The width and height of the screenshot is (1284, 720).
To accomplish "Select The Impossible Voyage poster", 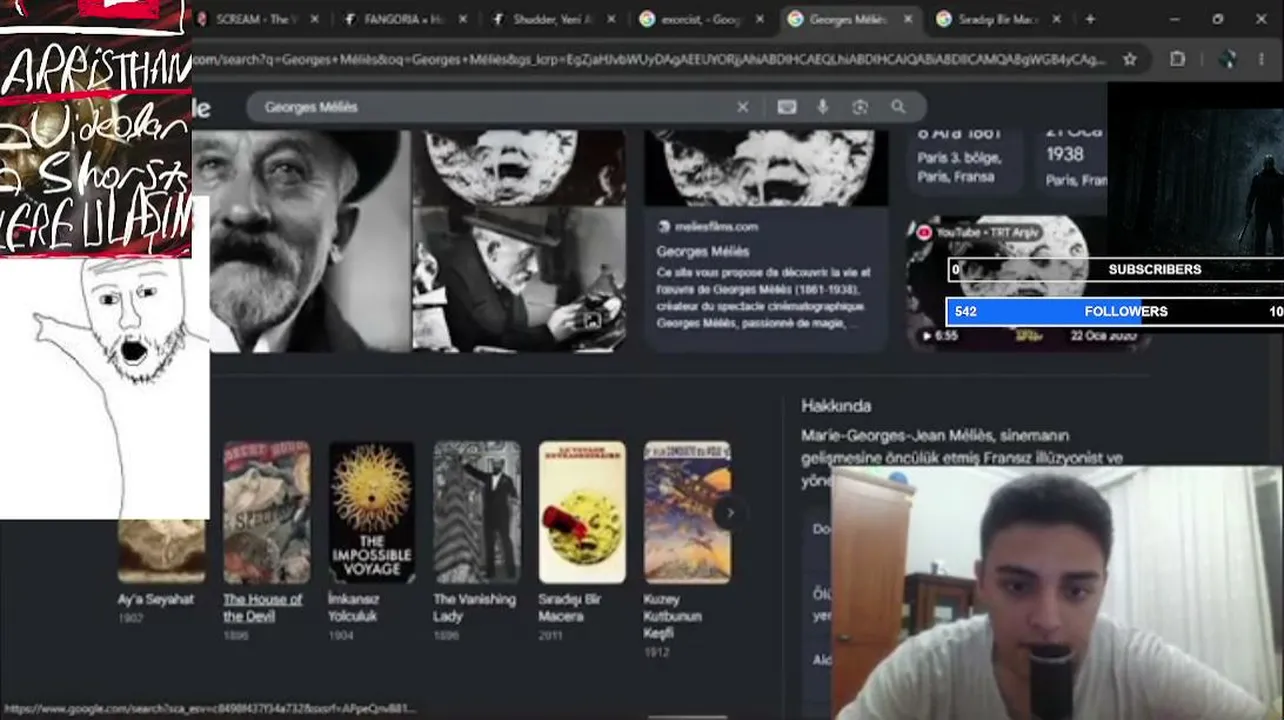I will point(372,512).
